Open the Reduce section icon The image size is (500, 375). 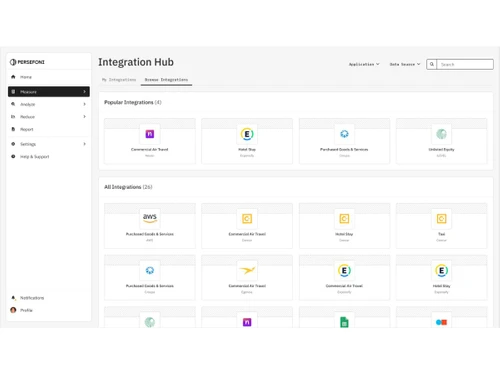[13, 117]
